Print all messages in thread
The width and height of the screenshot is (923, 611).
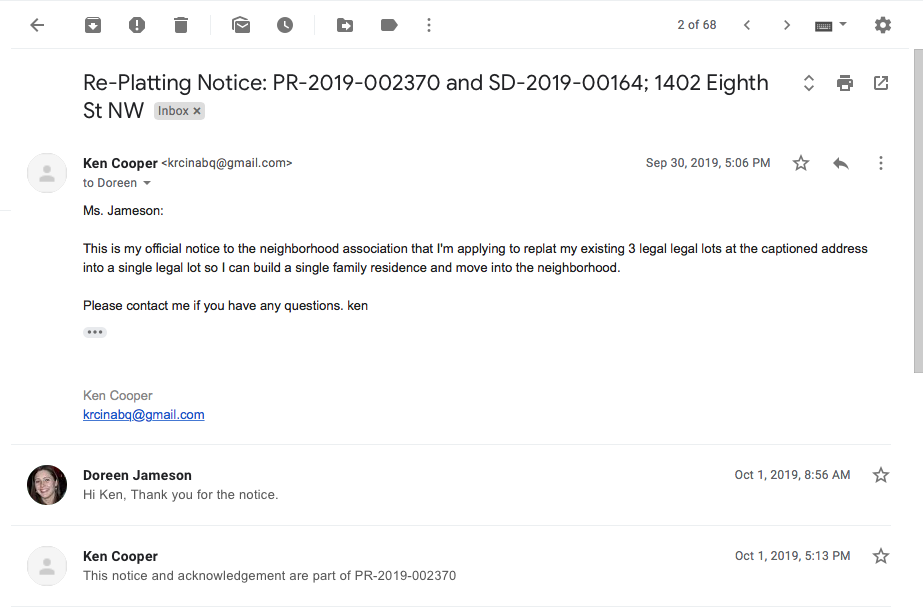845,83
